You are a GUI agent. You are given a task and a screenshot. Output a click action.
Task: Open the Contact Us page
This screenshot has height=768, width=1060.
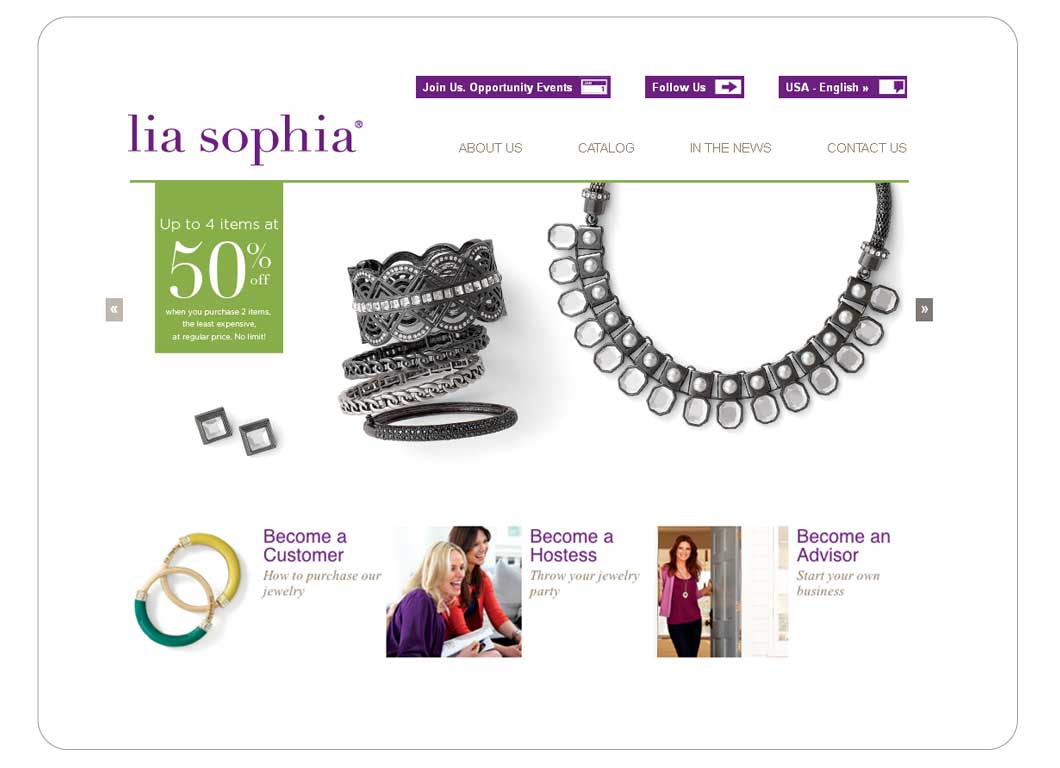pos(867,148)
